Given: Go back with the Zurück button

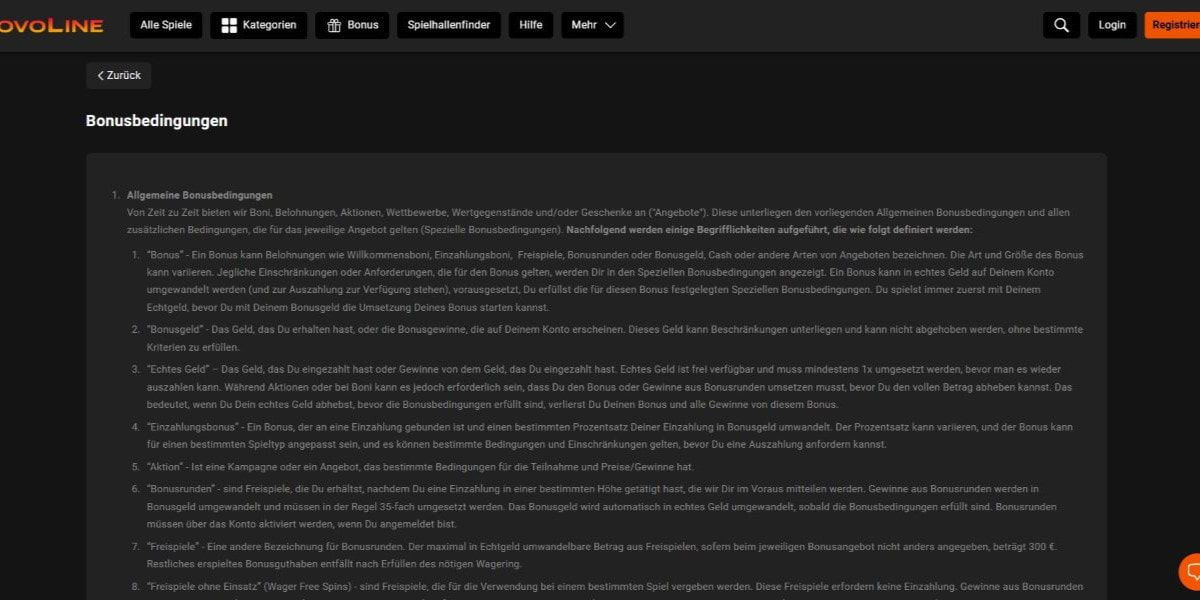Looking at the screenshot, I should pos(119,75).
